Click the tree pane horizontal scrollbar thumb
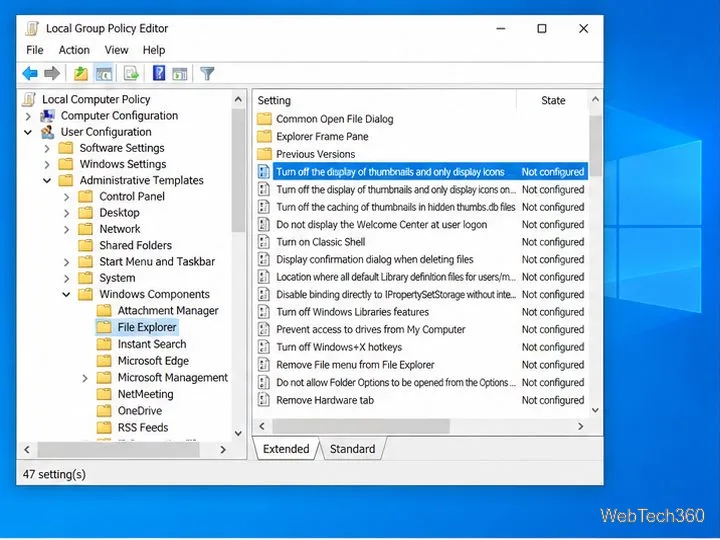The width and height of the screenshot is (720, 540). click(118, 450)
